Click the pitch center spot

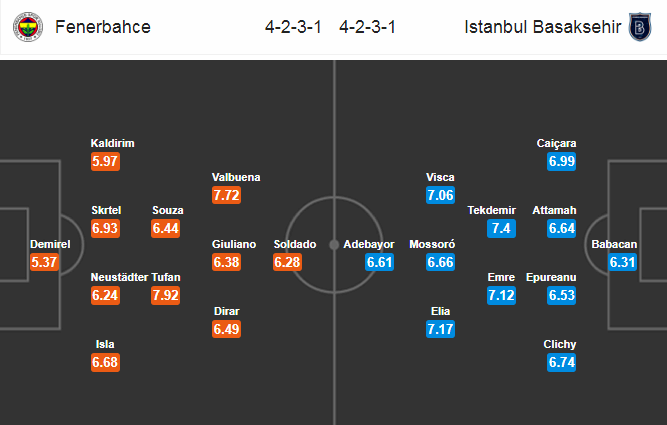pyautogui.click(x=334, y=245)
